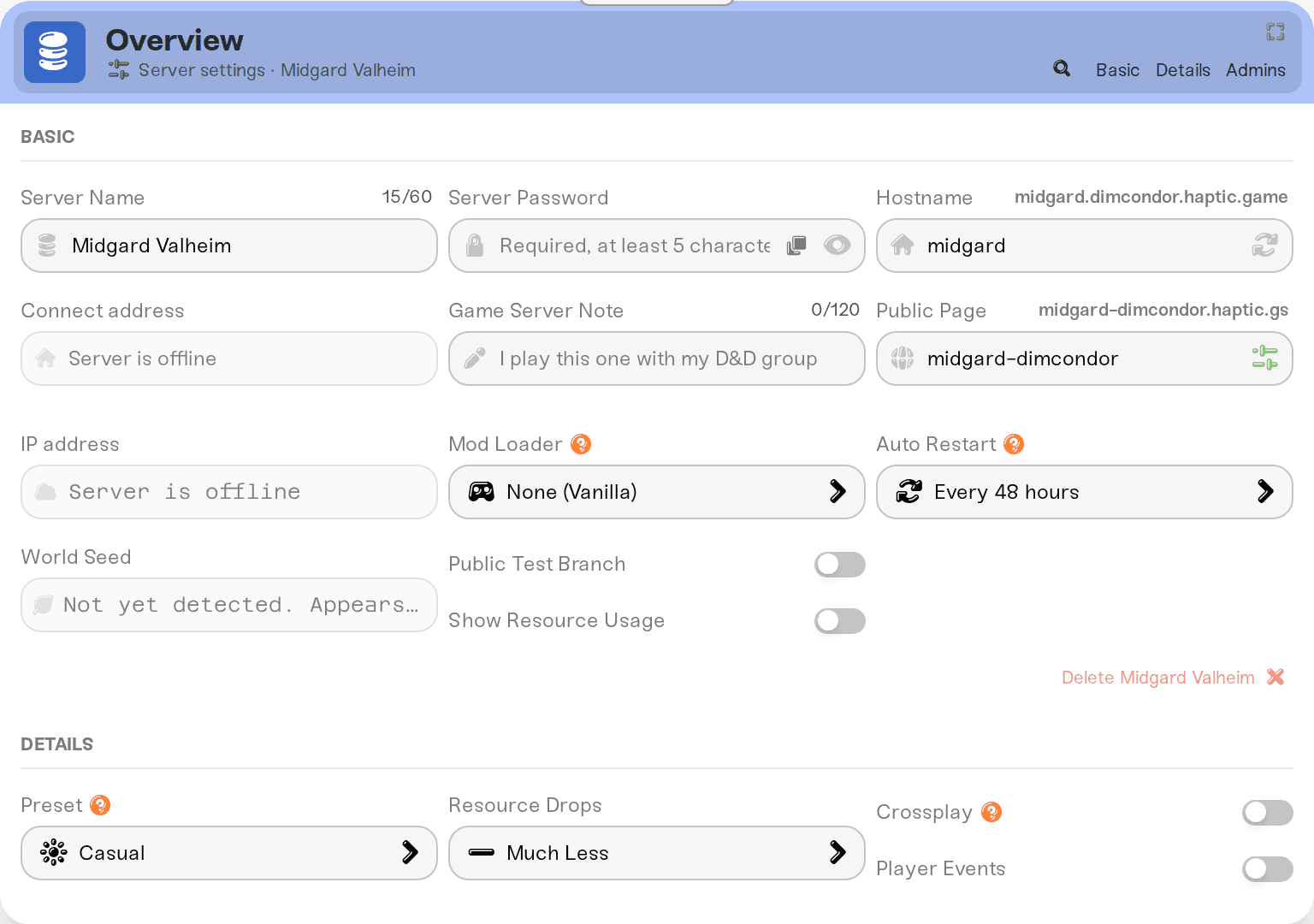Click the lock icon in Server Password field
1314x924 pixels.
click(x=474, y=246)
